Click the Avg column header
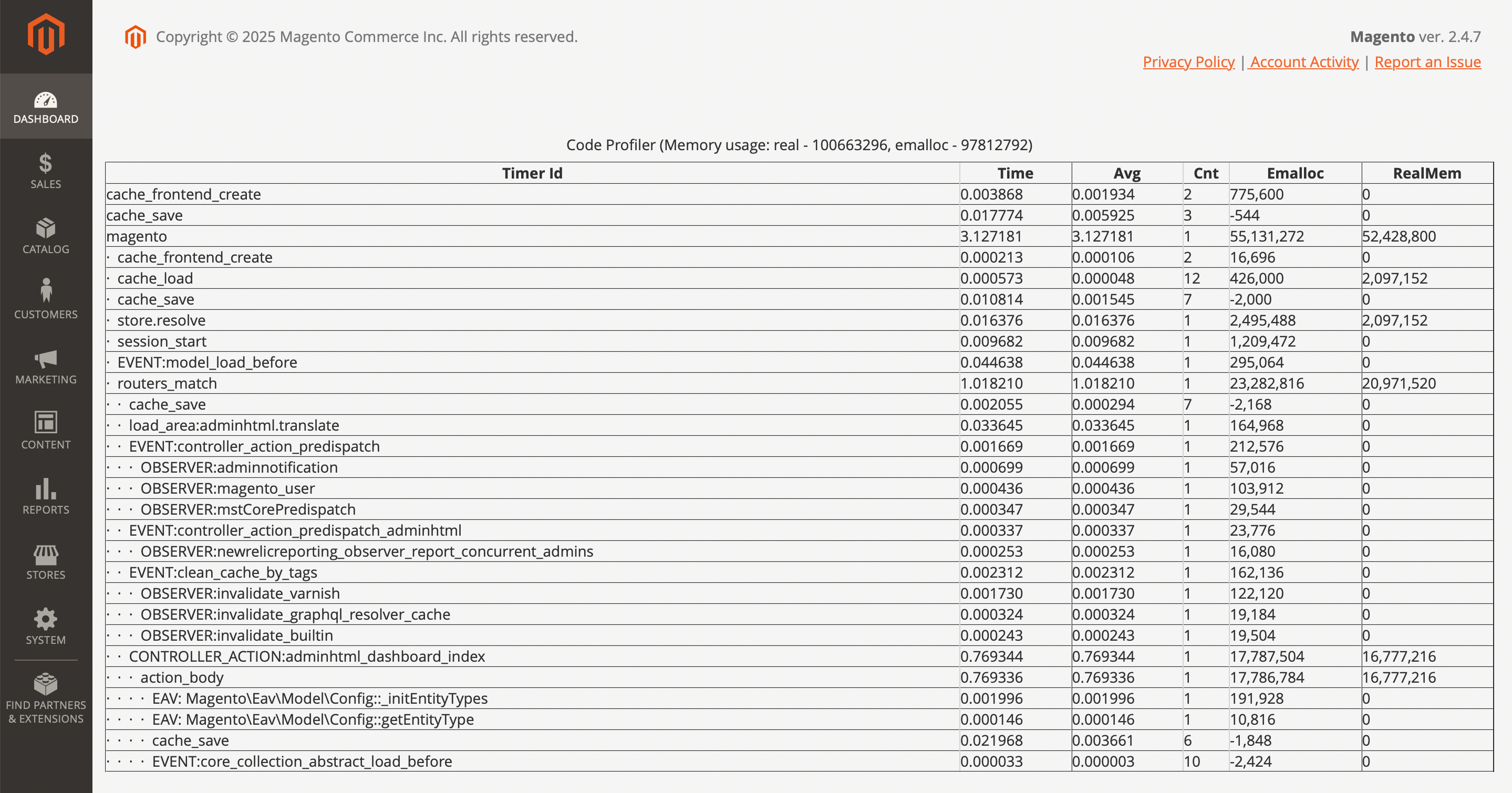This screenshot has height=793, width=1512. 1127,173
